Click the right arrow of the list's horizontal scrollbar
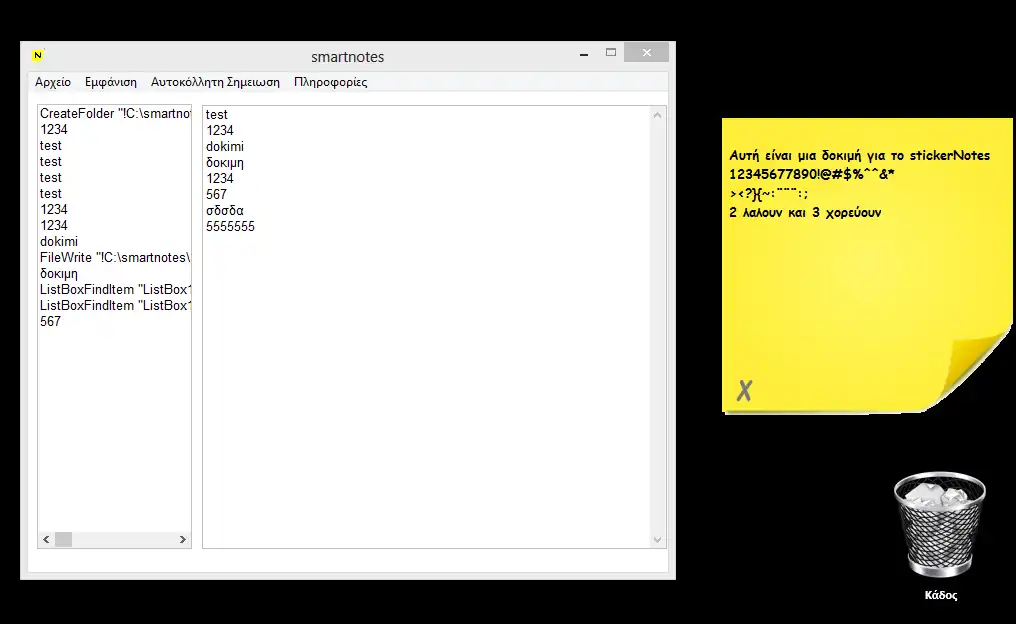The image size is (1016, 624). (x=182, y=539)
